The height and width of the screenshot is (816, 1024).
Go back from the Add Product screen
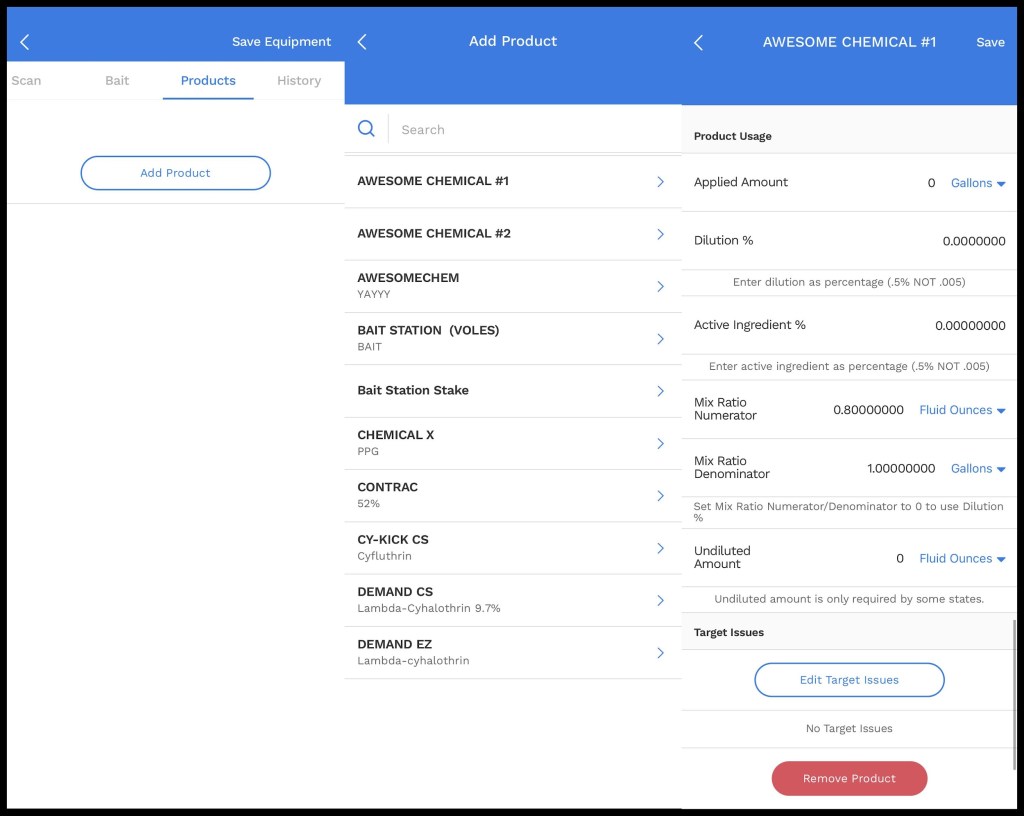[x=362, y=42]
